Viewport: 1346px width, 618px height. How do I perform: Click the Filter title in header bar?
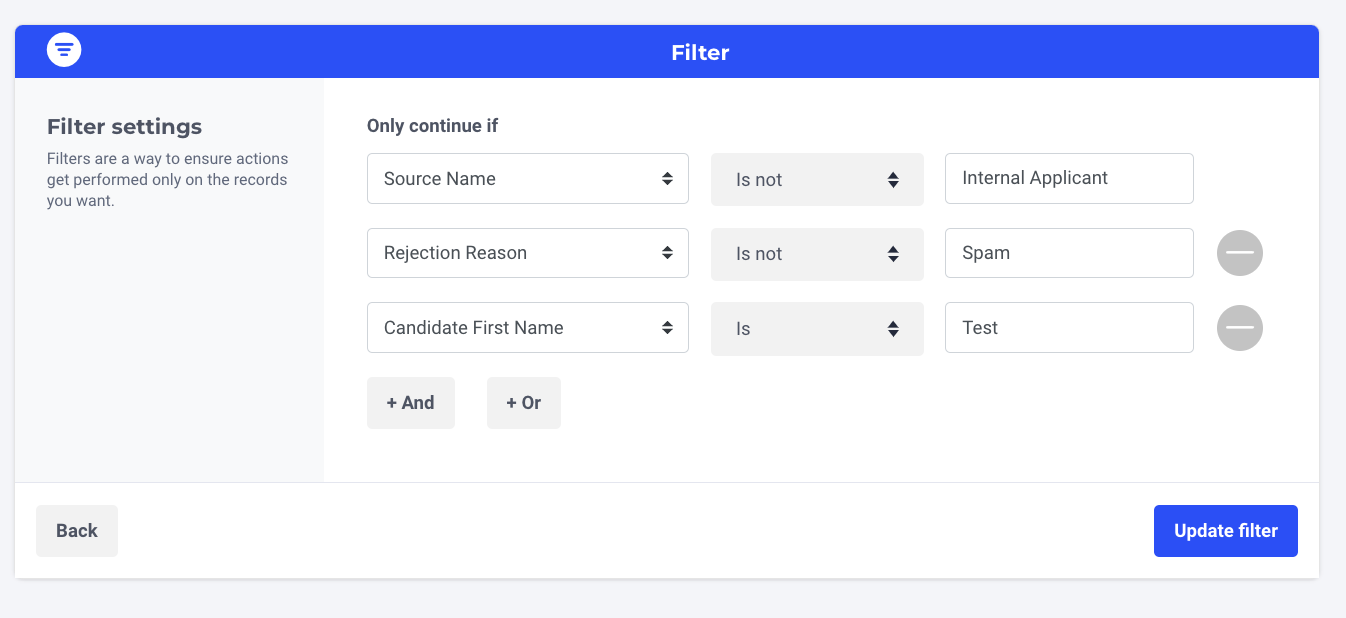[700, 52]
